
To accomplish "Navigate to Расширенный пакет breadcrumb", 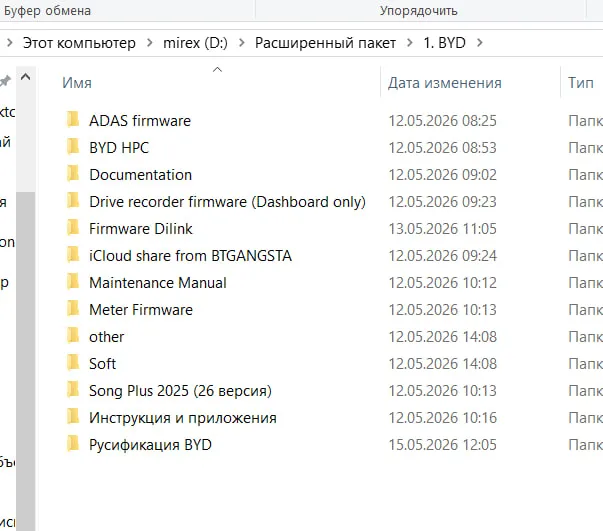I will pyautogui.click(x=325, y=43).
